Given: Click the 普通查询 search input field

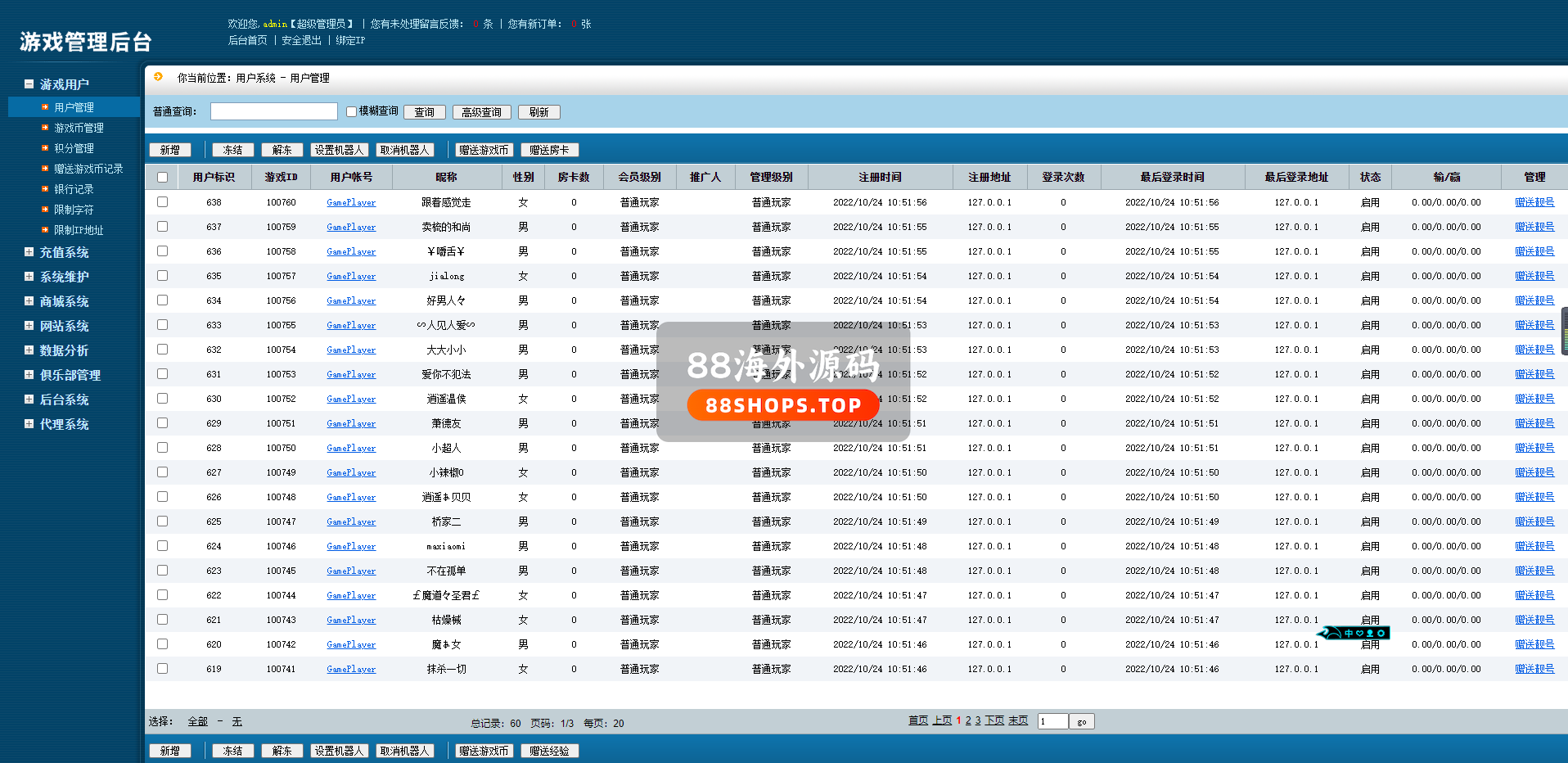Looking at the screenshot, I should coord(273,111).
